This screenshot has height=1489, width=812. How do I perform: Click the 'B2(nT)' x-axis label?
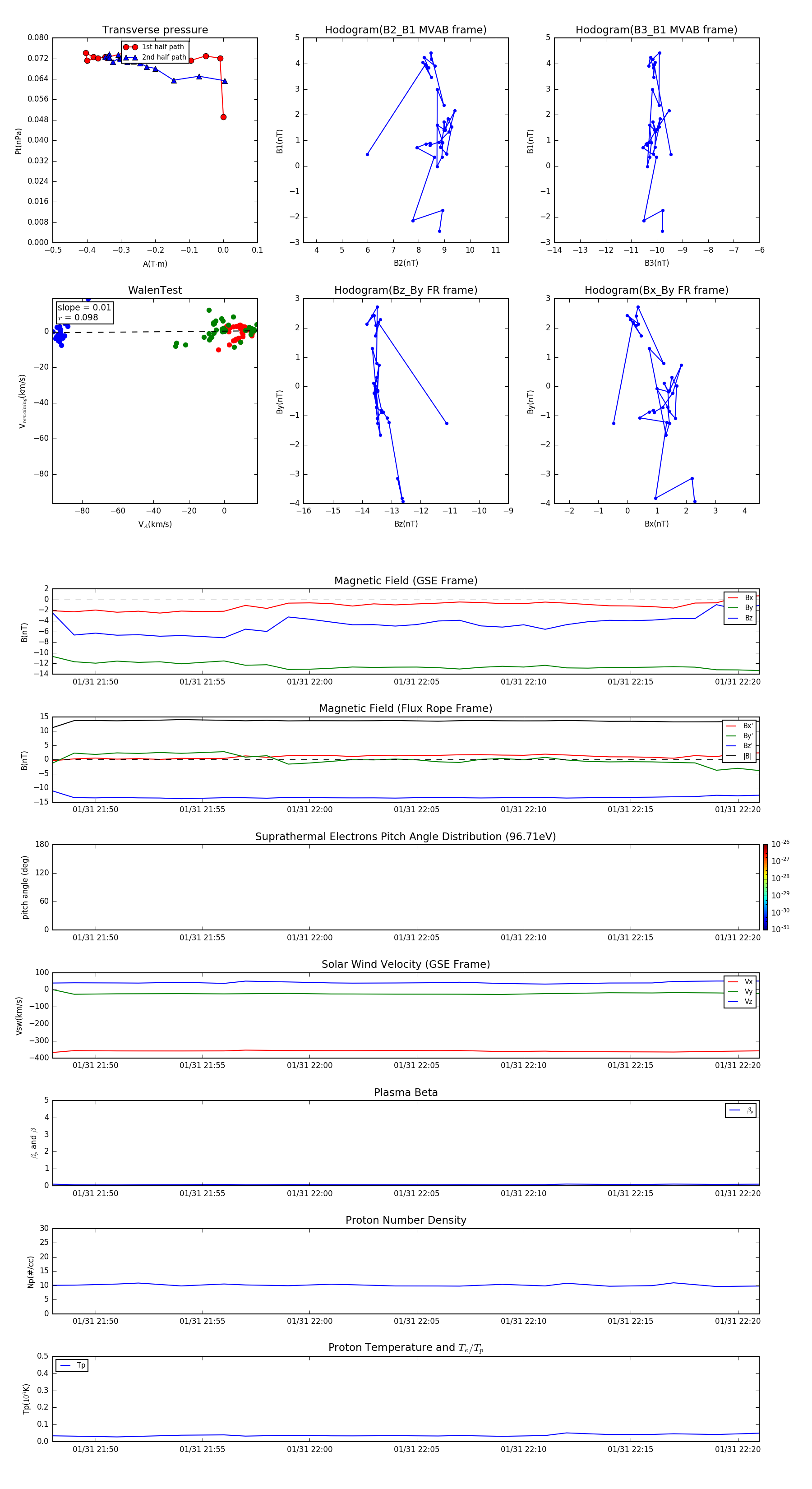tap(406, 263)
